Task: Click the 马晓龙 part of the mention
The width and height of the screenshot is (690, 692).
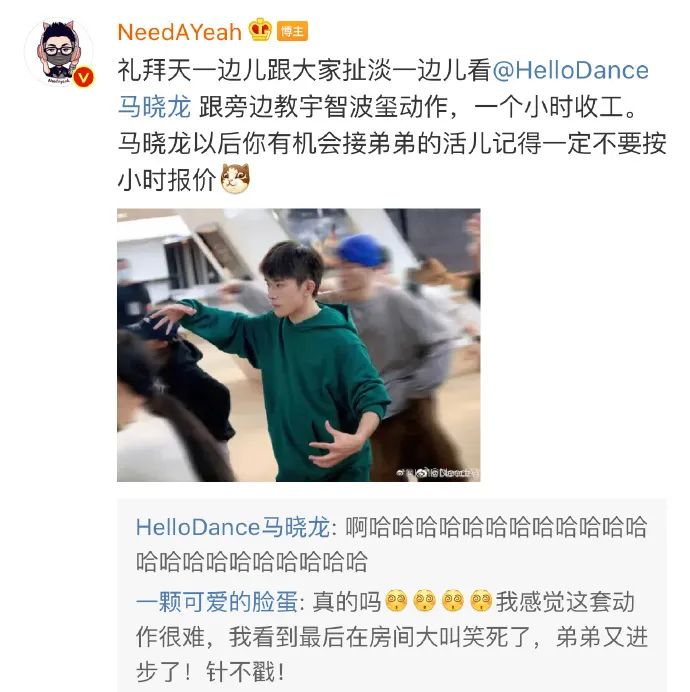Action: [154, 107]
